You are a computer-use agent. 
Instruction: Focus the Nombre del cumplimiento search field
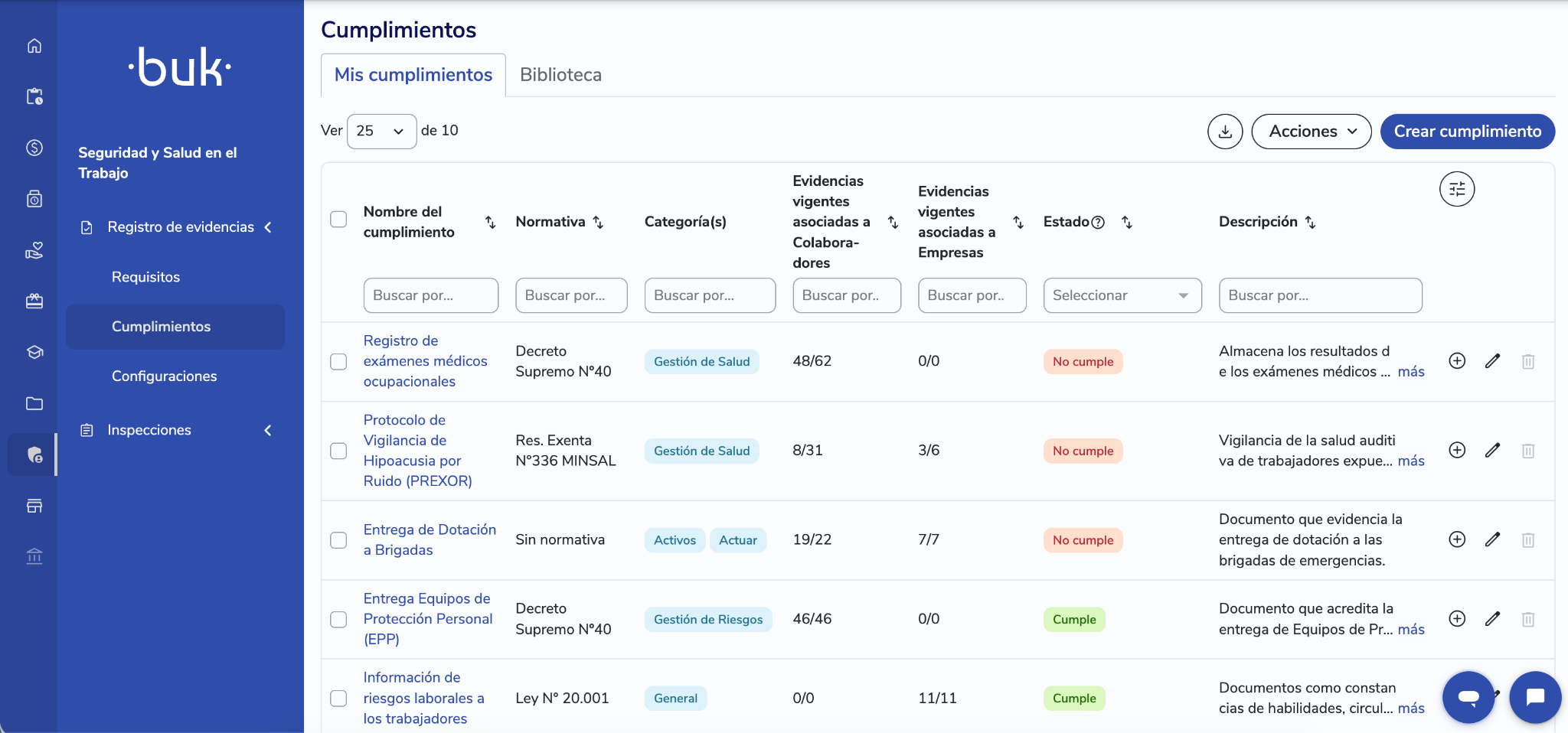(x=431, y=295)
